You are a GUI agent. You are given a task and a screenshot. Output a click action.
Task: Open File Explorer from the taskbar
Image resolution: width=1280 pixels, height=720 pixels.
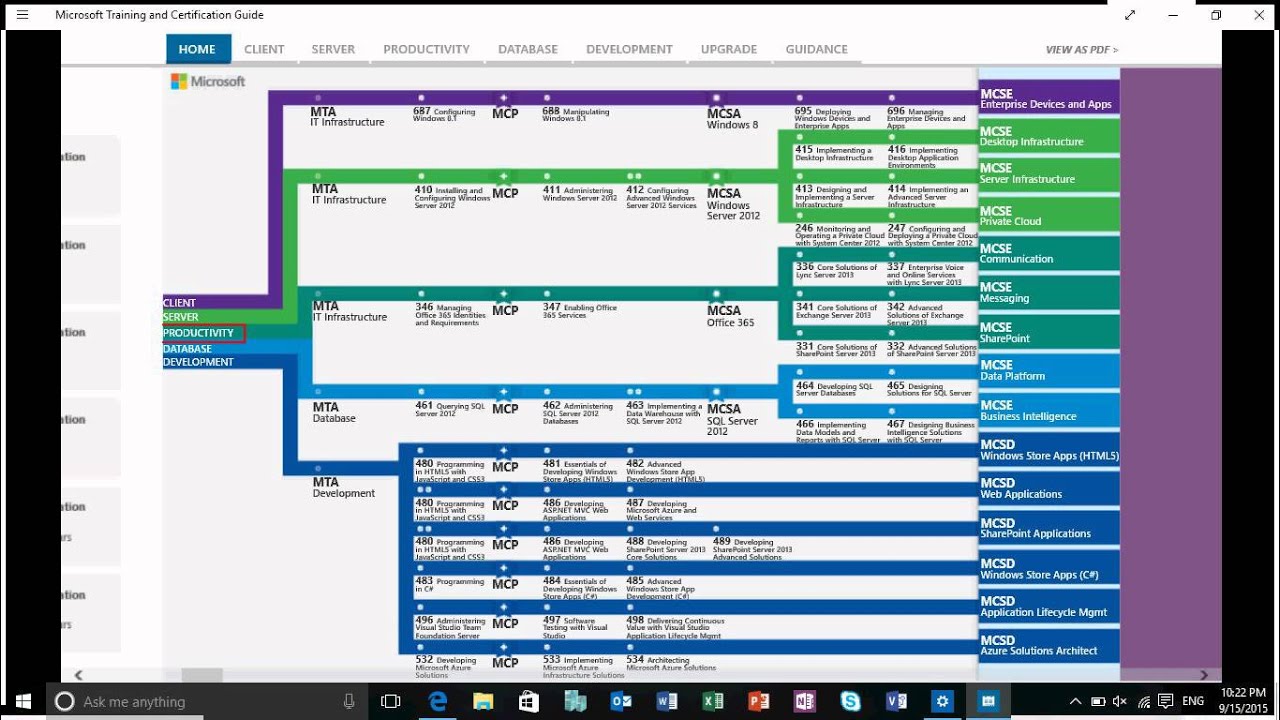coord(483,701)
